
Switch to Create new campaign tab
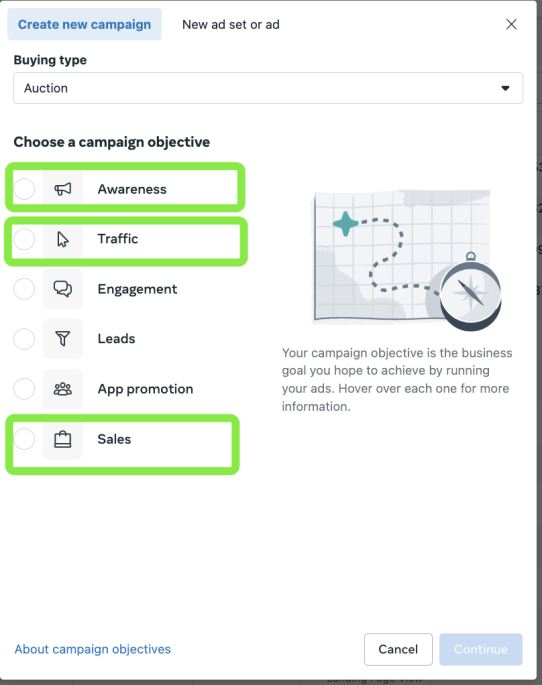coord(84,24)
